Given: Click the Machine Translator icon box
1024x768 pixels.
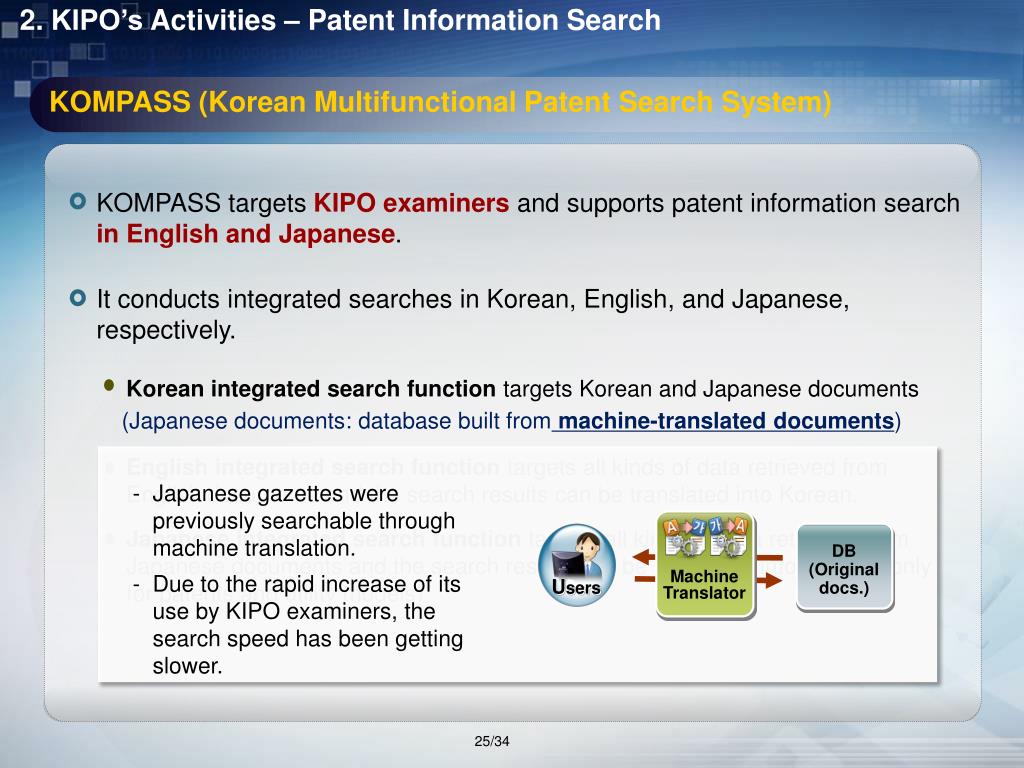Looking at the screenshot, I should (x=705, y=566).
